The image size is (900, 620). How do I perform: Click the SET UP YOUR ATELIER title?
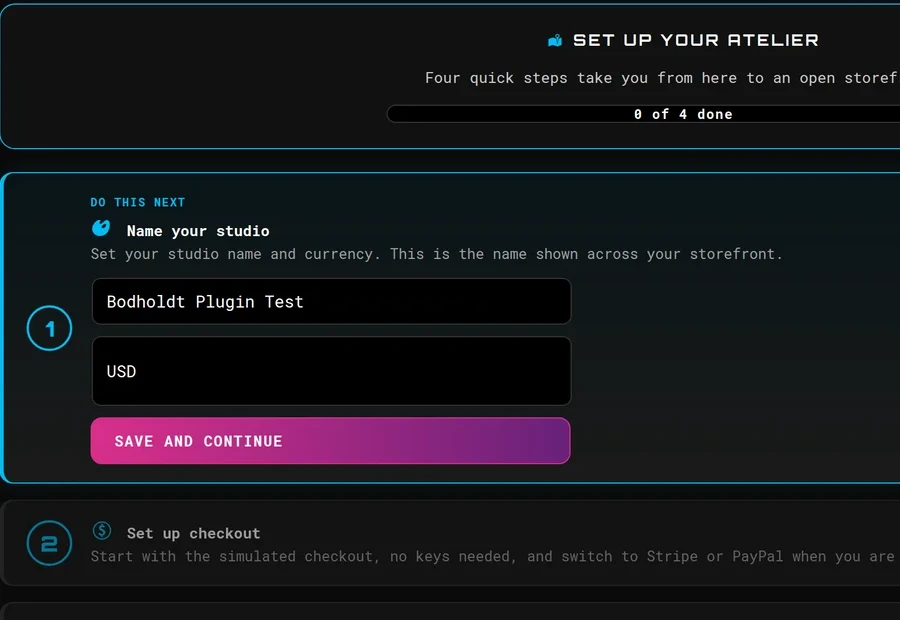[x=696, y=40]
